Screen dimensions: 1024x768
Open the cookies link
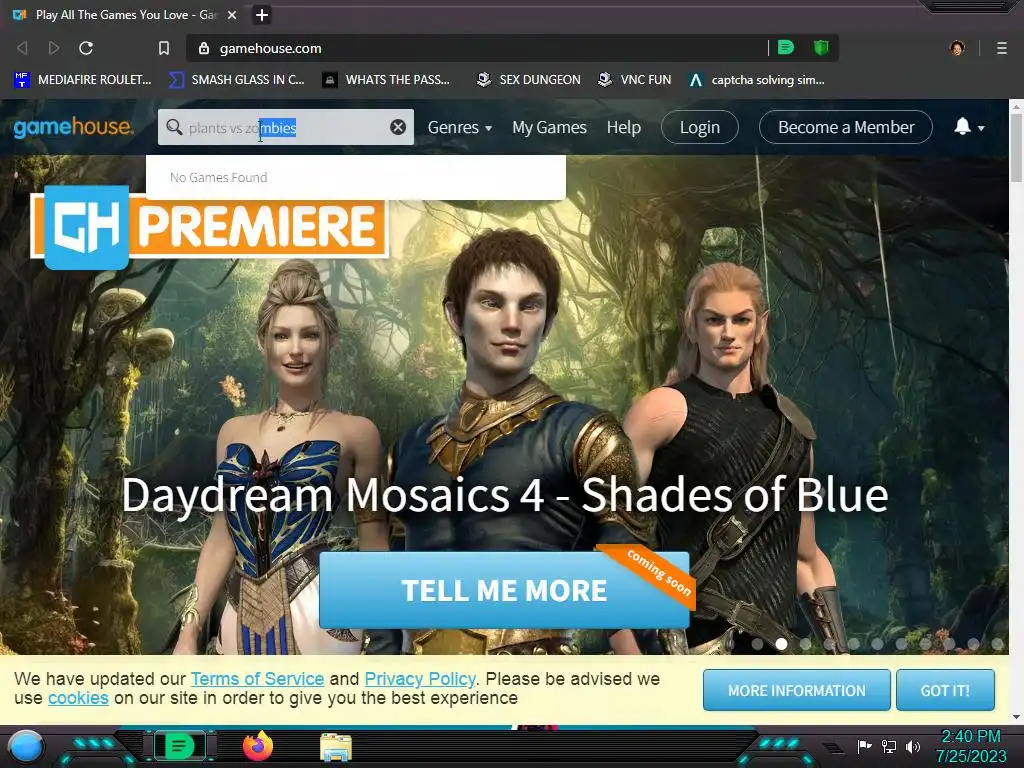(x=78, y=698)
